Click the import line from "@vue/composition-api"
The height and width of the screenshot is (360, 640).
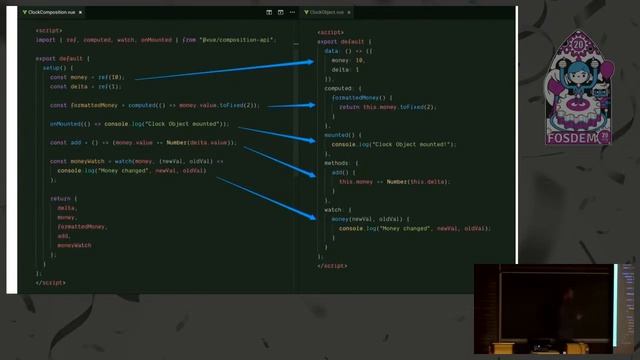tap(156, 40)
